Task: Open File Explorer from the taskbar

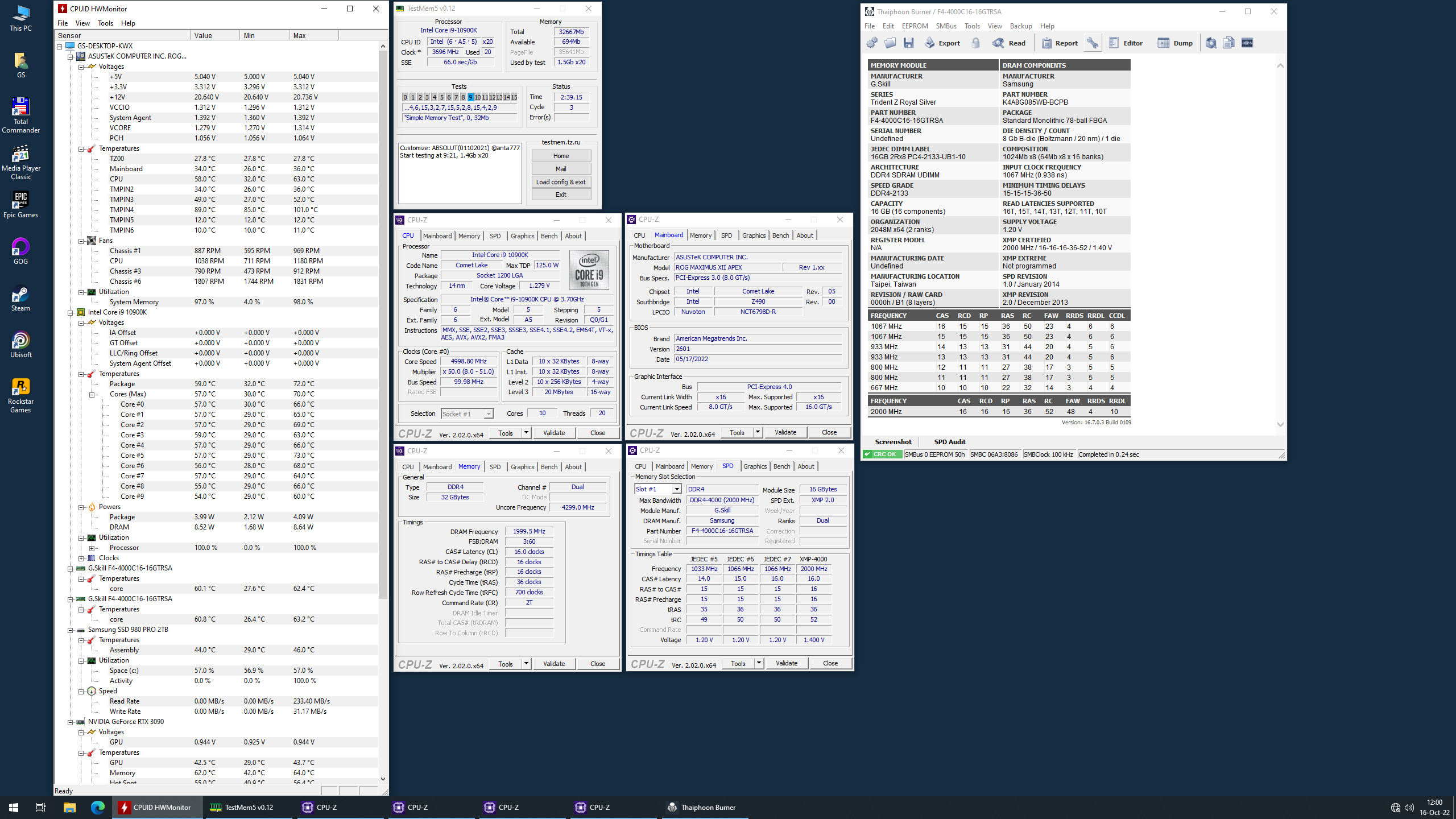Action: pos(69,808)
